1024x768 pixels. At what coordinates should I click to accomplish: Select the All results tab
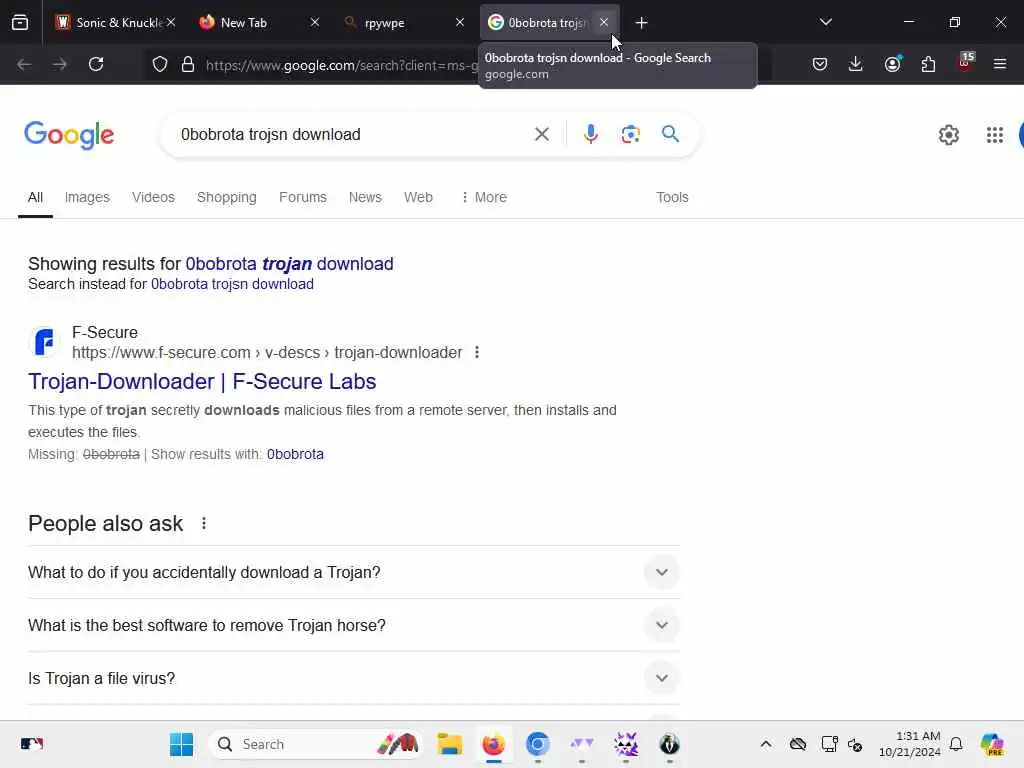35,197
